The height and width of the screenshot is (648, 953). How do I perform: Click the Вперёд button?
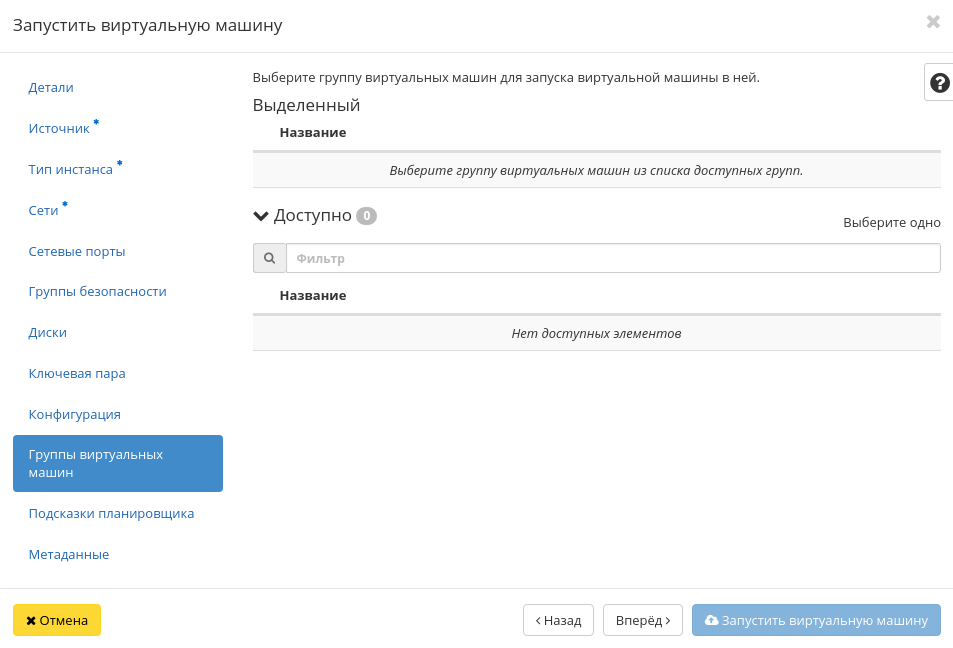pyautogui.click(x=643, y=620)
